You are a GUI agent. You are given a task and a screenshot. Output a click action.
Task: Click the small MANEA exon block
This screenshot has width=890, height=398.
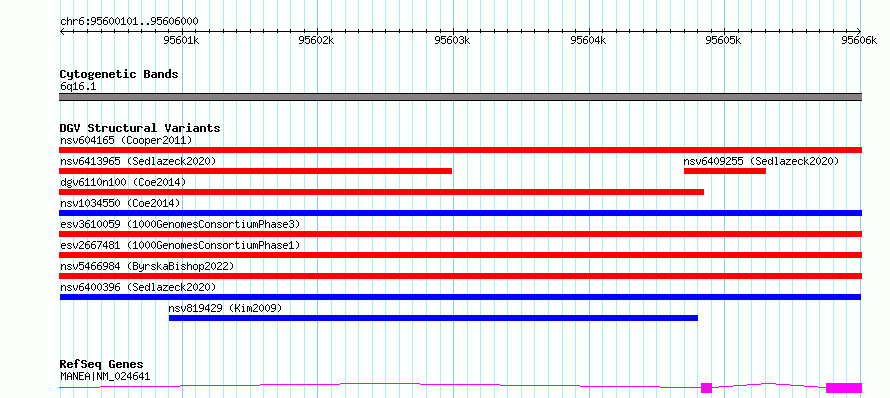707,388
